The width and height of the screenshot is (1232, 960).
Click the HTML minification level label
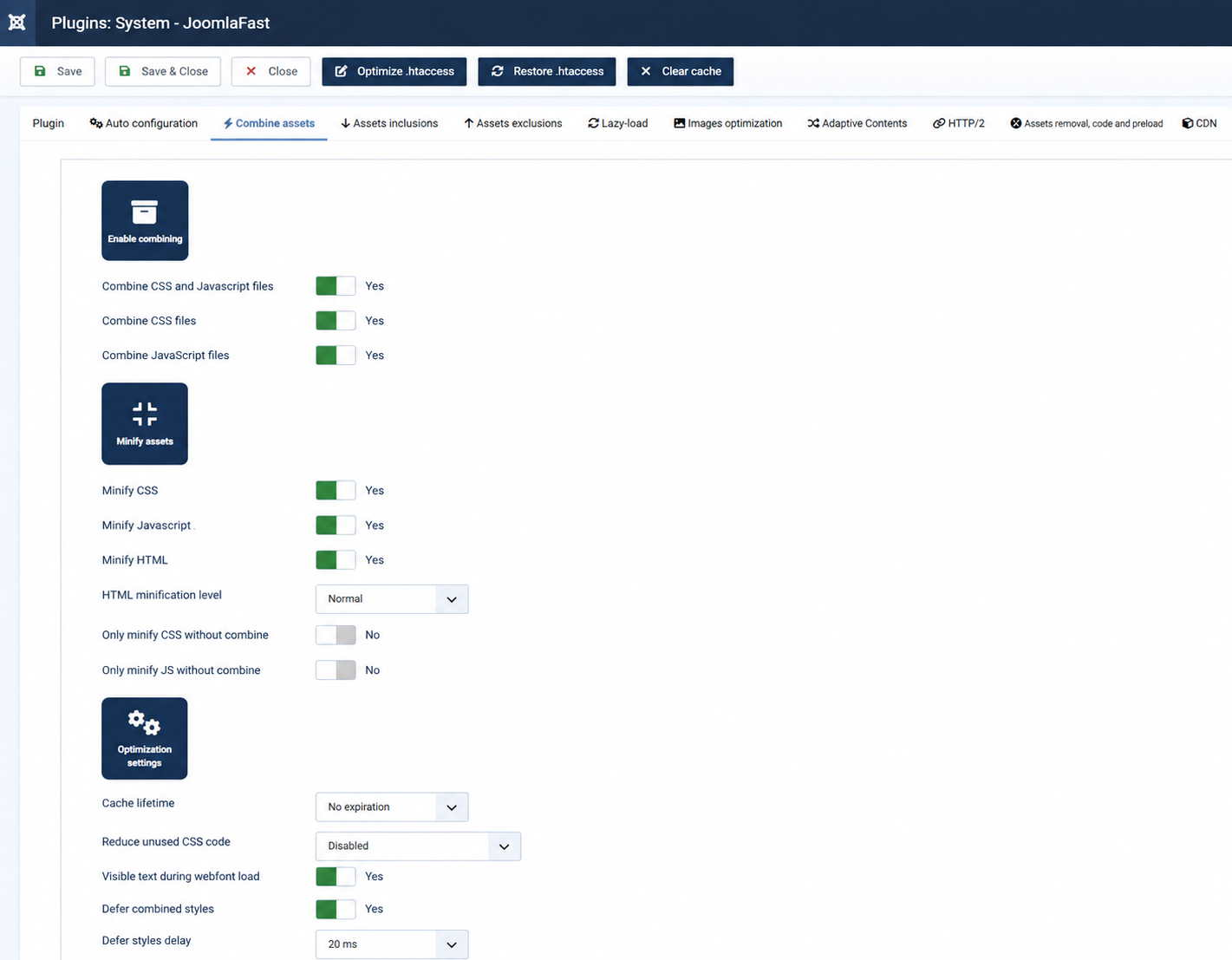pos(162,595)
